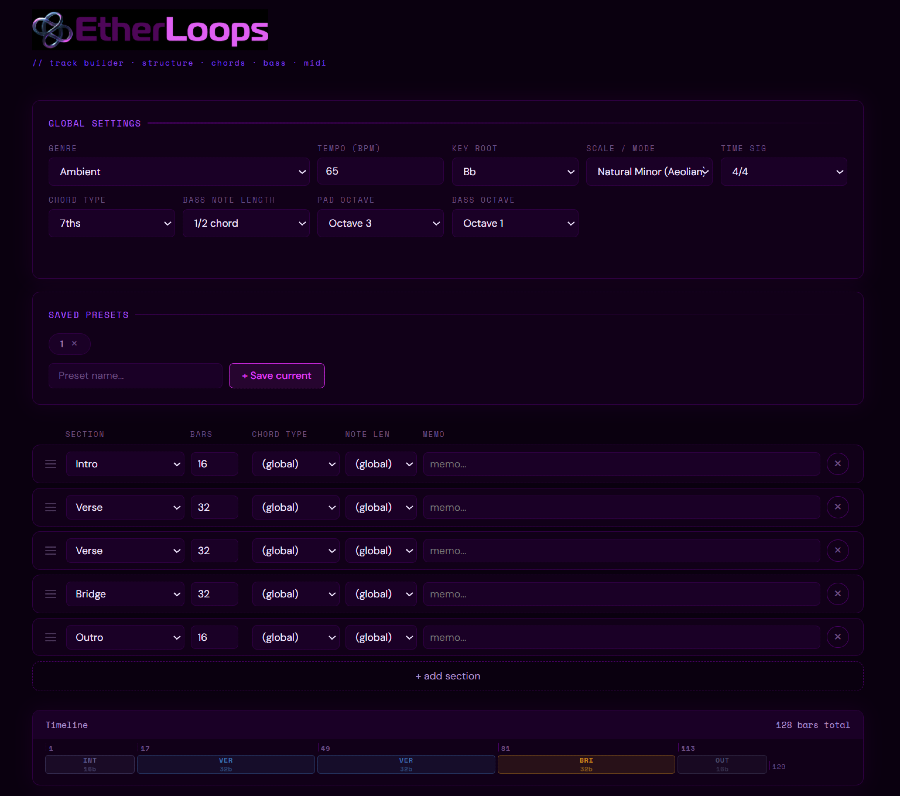This screenshot has height=796, width=900.
Task: Open the Time Sig dropdown showing 4/4
Action: point(783,172)
